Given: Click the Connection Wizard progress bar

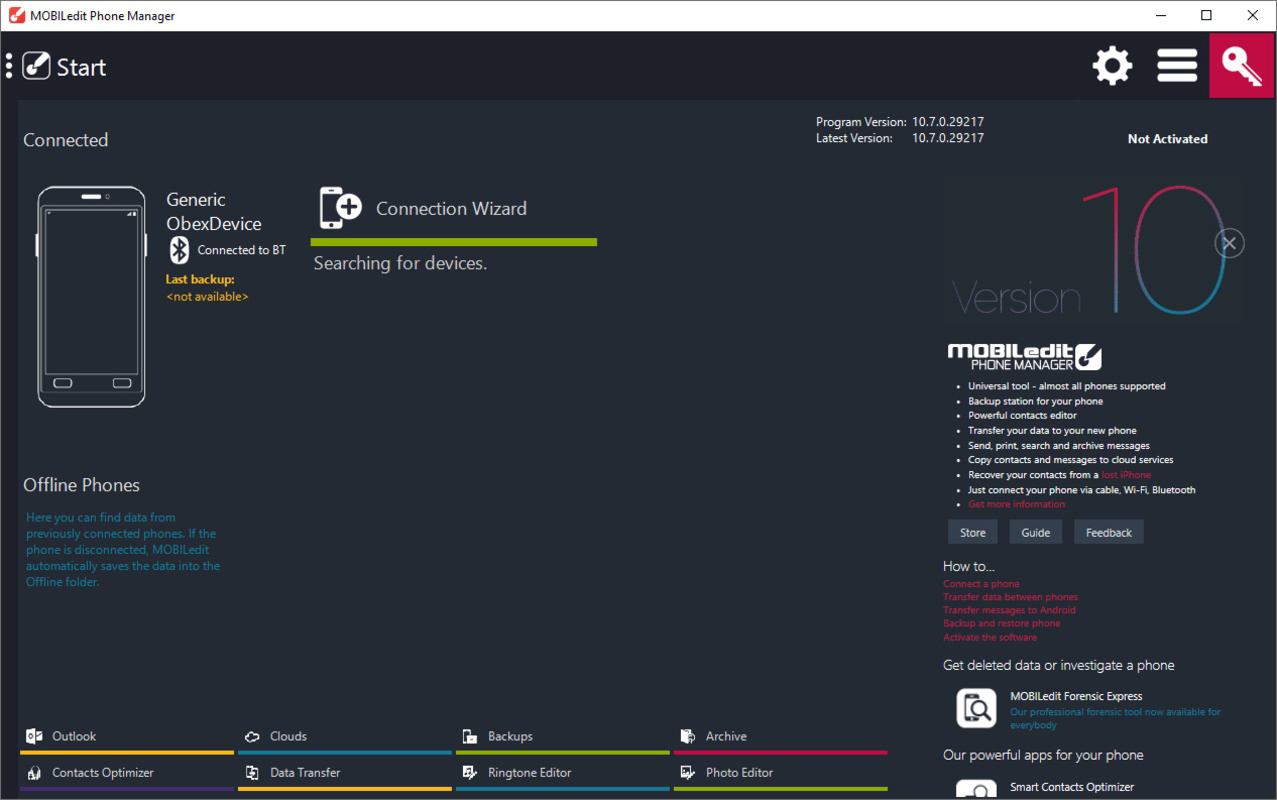Looking at the screenshot, I should [x=454, y=242].
